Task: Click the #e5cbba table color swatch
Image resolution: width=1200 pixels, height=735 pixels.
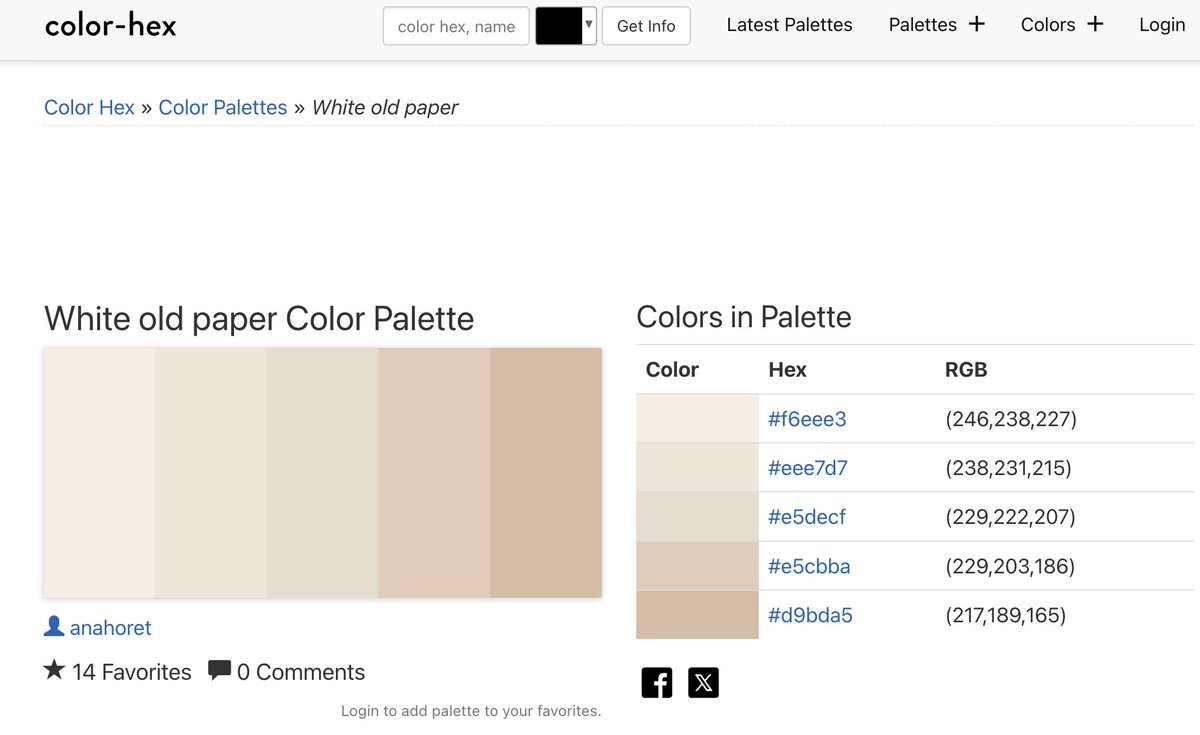Action: point(697,566)
